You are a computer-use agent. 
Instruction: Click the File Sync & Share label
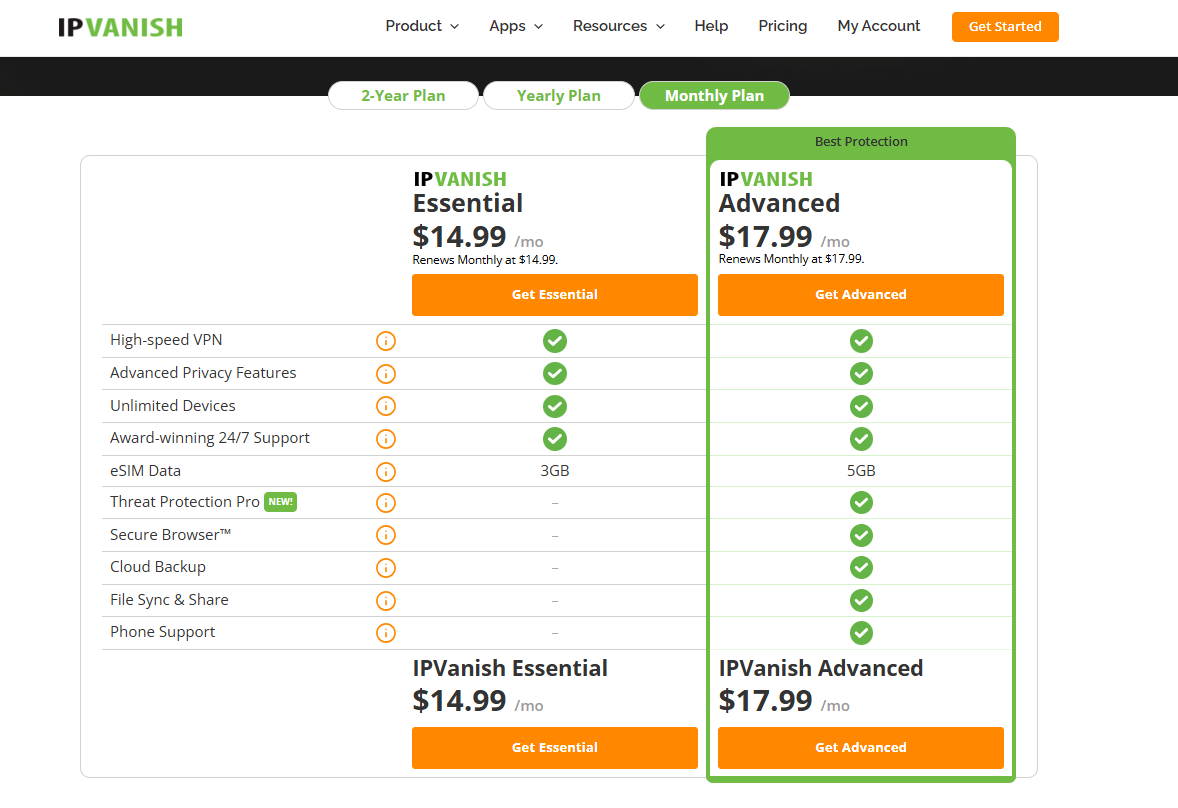click(x=169, y=600)
